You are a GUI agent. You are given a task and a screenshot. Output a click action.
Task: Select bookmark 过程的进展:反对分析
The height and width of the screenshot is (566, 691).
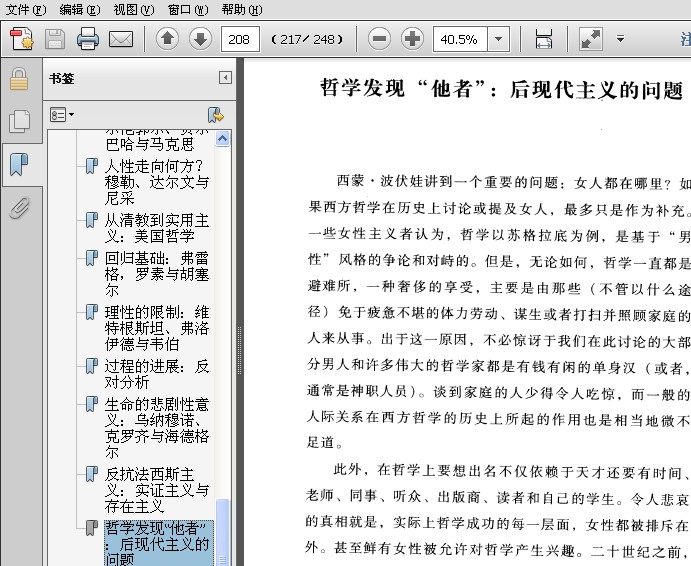click(x=156, y=374)
